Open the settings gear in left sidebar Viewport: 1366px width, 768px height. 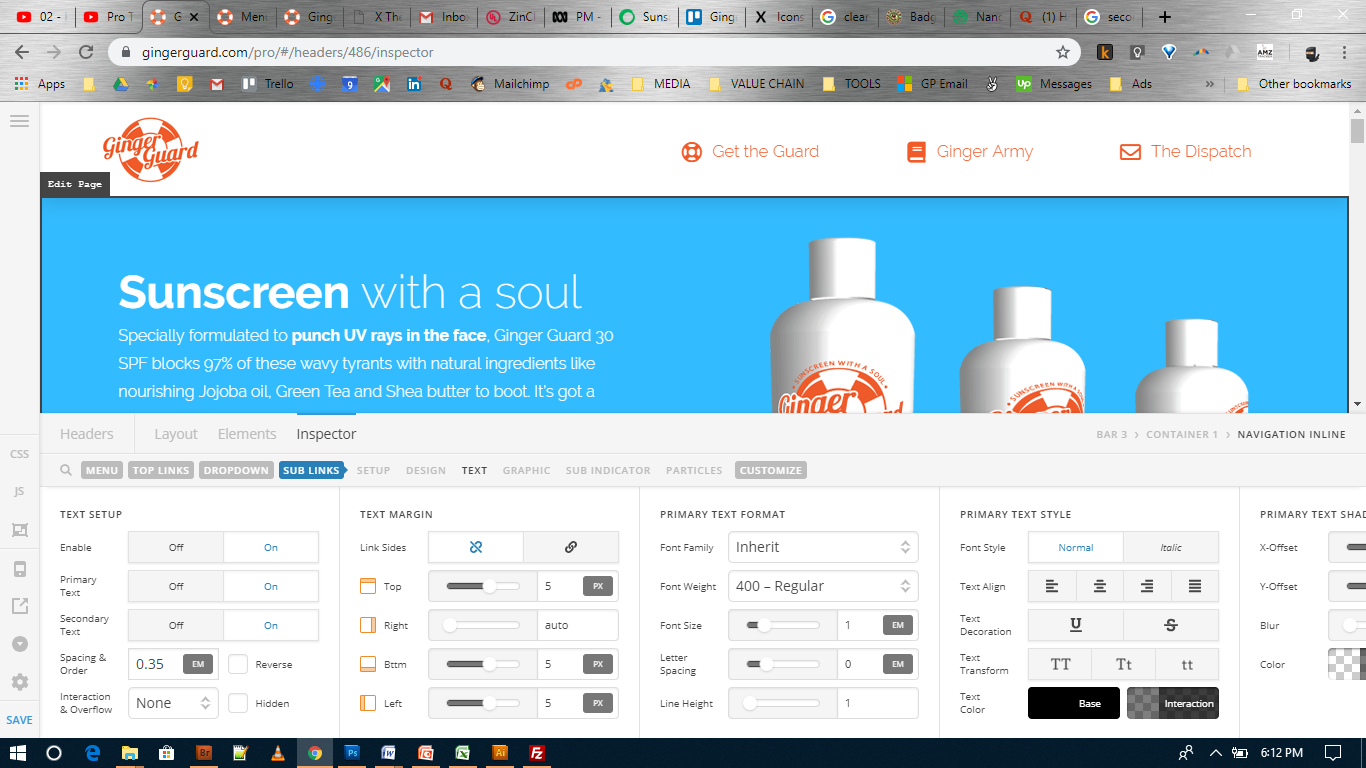(19, 682)
